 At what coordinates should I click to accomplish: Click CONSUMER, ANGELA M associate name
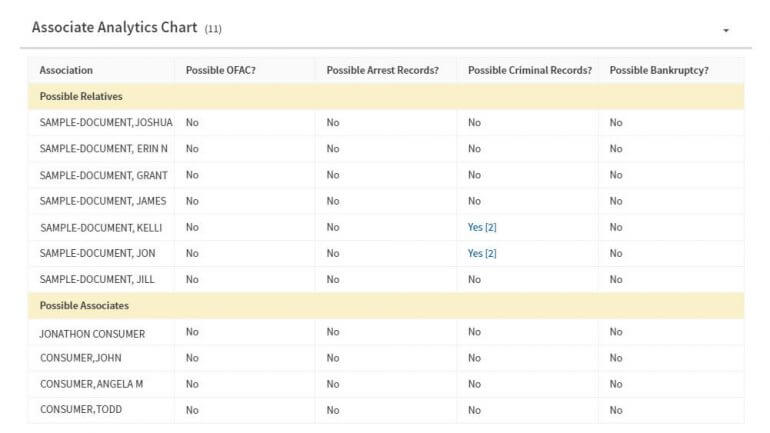(x=91, y=384)
